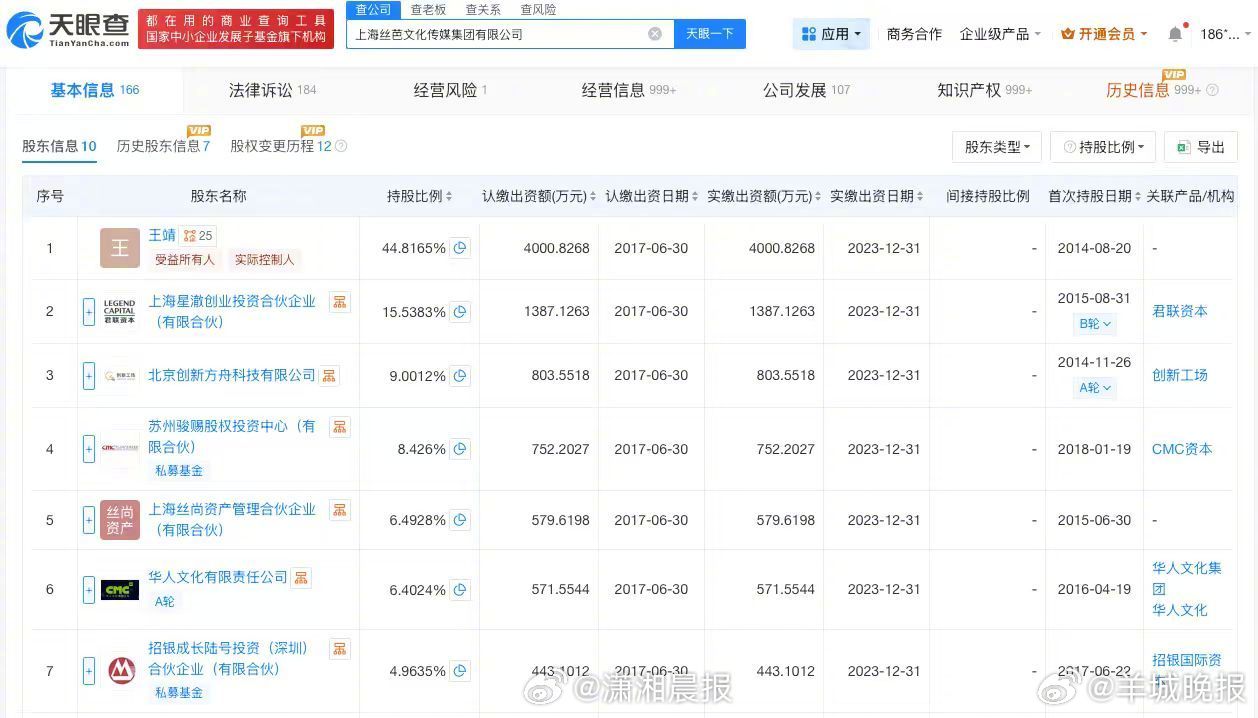
Task: Open the 企业级产品 dropdown
Action: point(1000,34)
